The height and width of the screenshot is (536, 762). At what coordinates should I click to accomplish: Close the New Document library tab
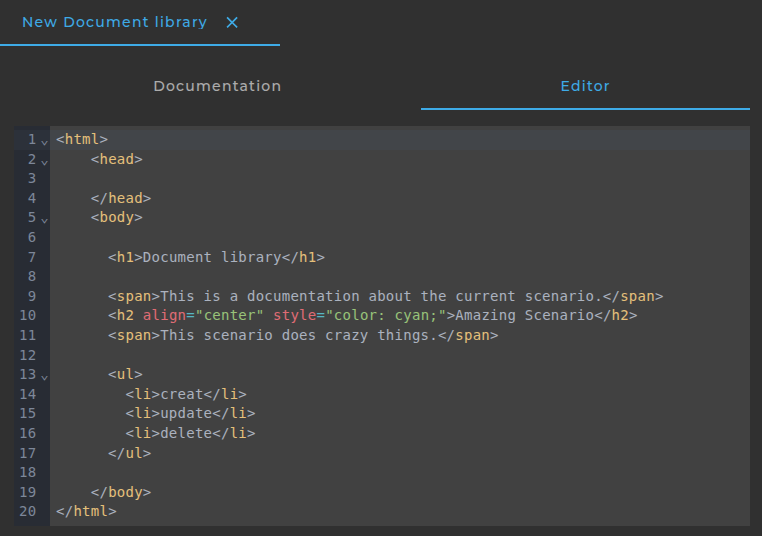232,22
